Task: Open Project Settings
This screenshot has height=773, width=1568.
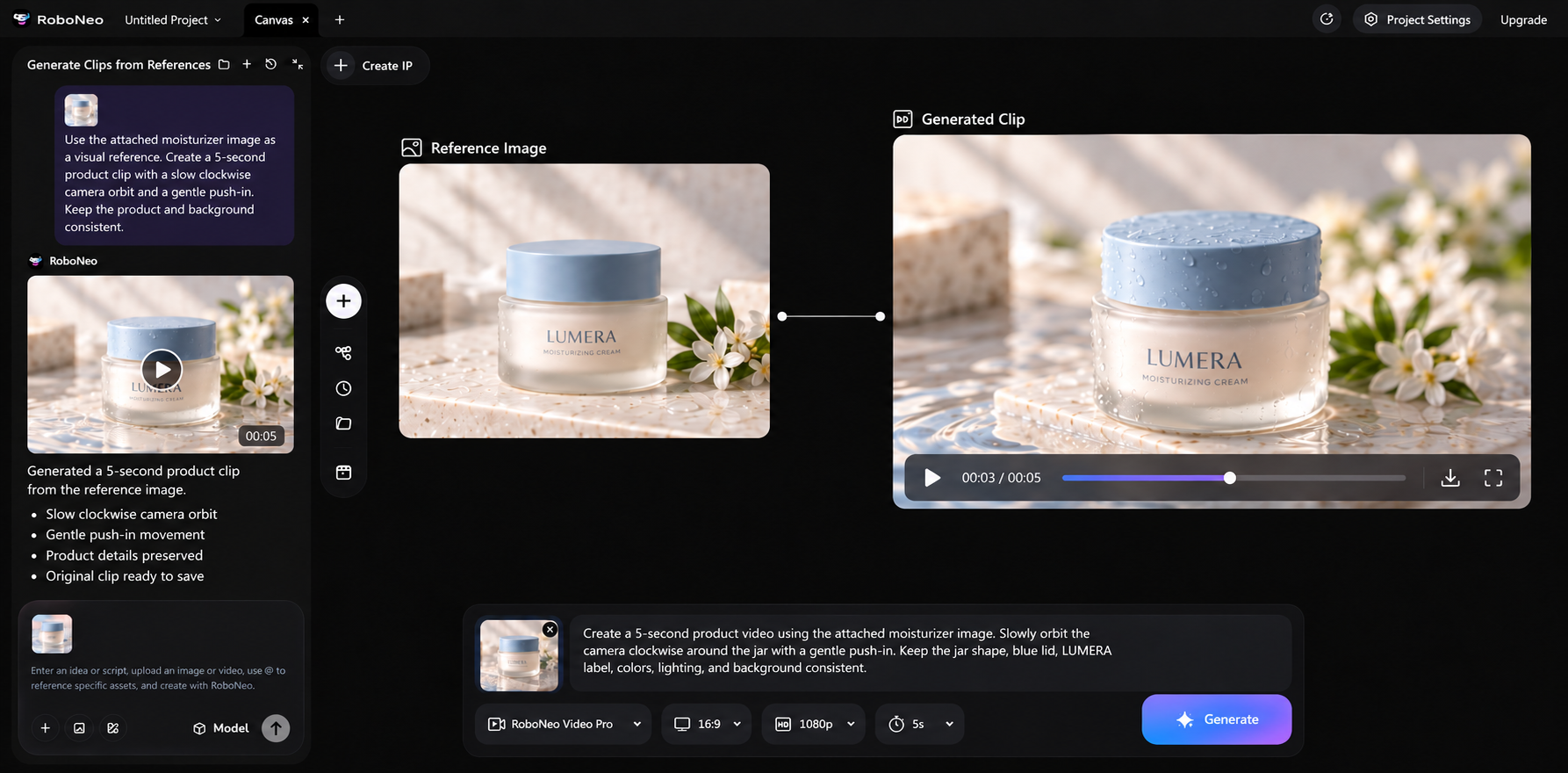Action: [x=1418, y=19]
